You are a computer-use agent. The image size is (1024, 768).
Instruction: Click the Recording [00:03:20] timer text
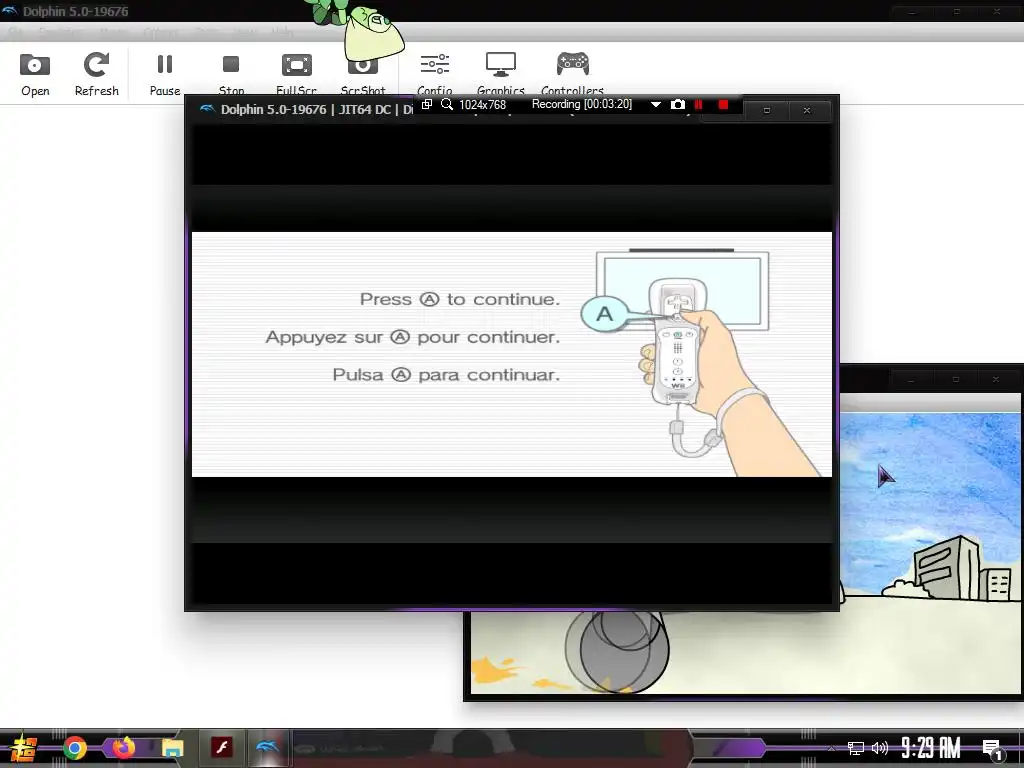point(582,104)
